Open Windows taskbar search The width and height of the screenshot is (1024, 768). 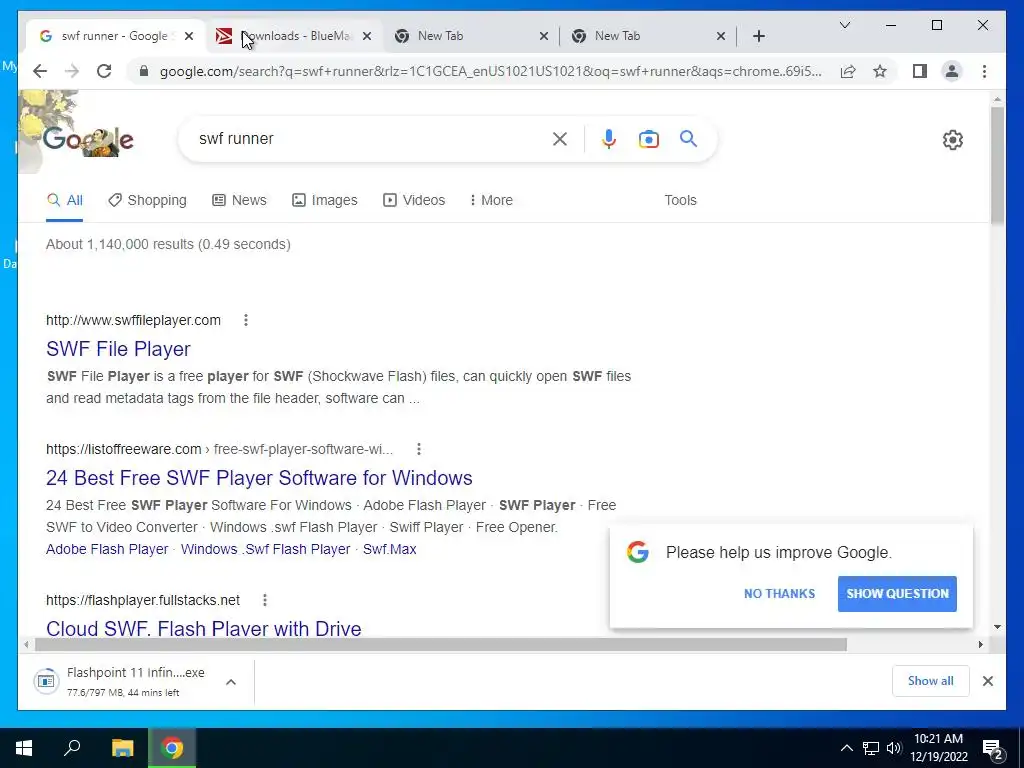click(72, 748)
